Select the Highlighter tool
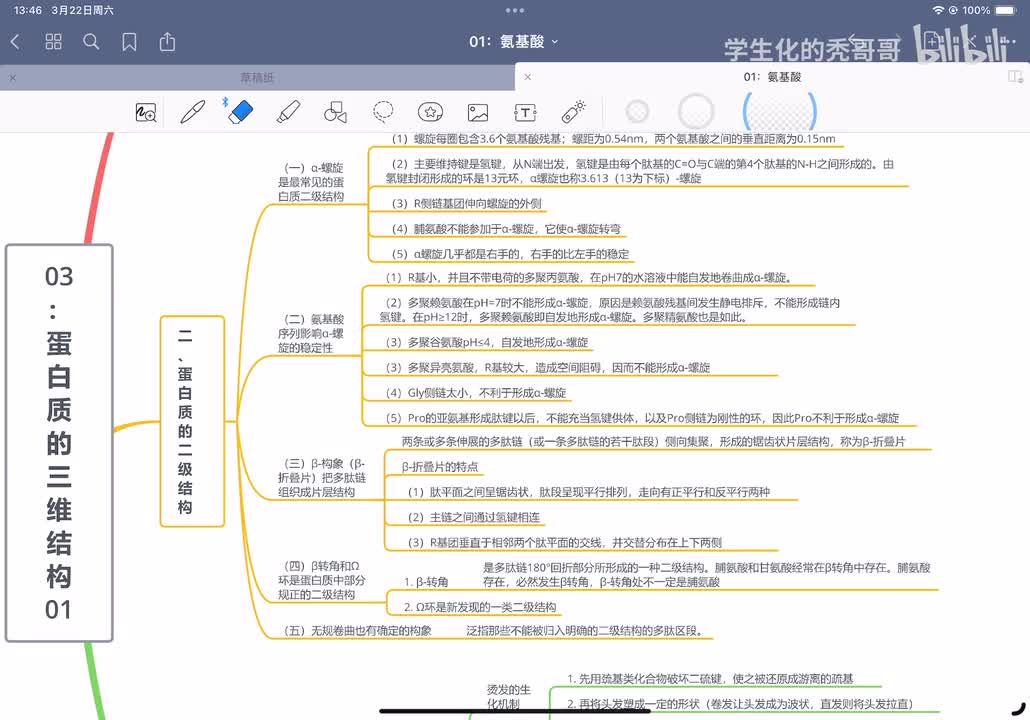This screenshot has width=1030, height=720. tap(288, 112)
